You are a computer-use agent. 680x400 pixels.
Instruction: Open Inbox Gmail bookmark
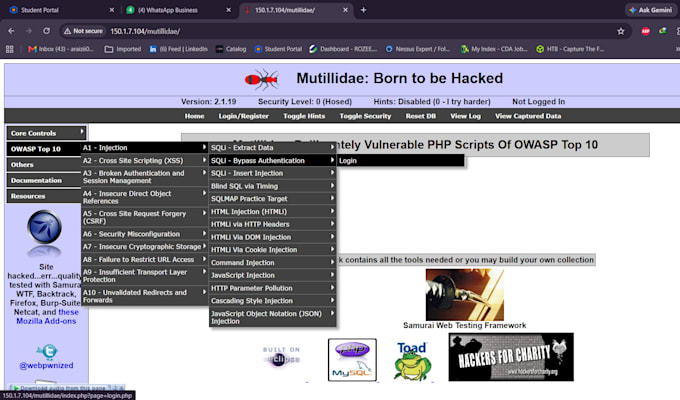pyautogui.click(x=61, y=49)
